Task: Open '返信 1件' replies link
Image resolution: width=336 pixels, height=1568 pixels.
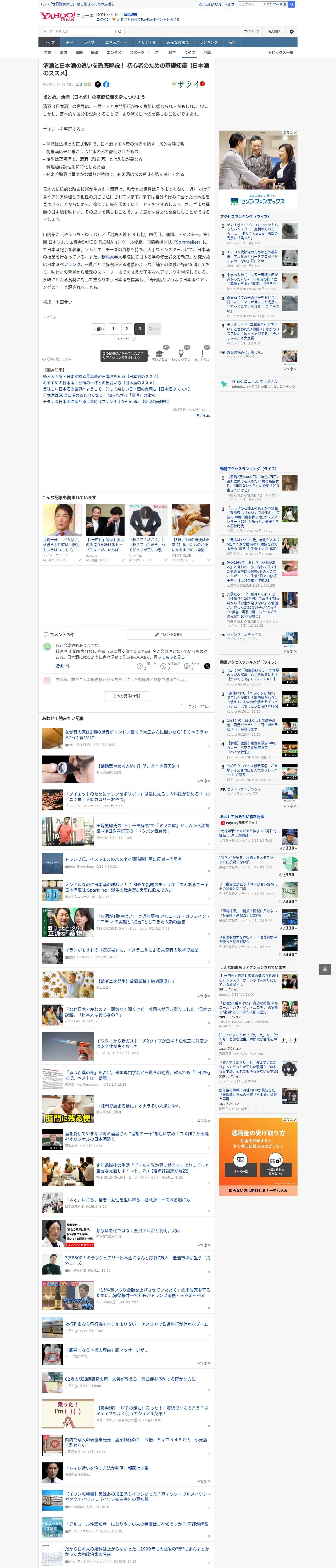Action: (x=62, y=666)
